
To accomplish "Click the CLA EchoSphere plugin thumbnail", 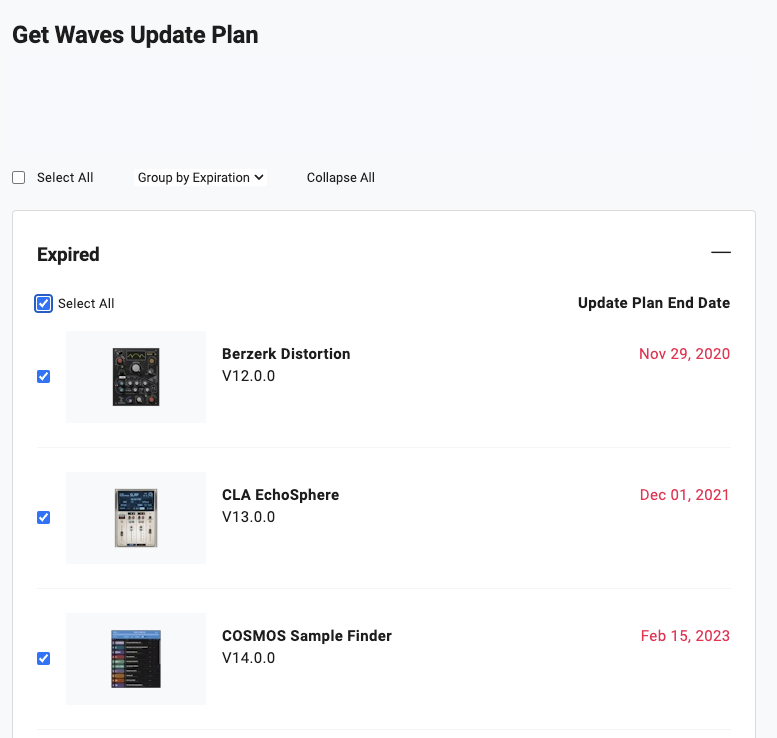I will [136, 518].
